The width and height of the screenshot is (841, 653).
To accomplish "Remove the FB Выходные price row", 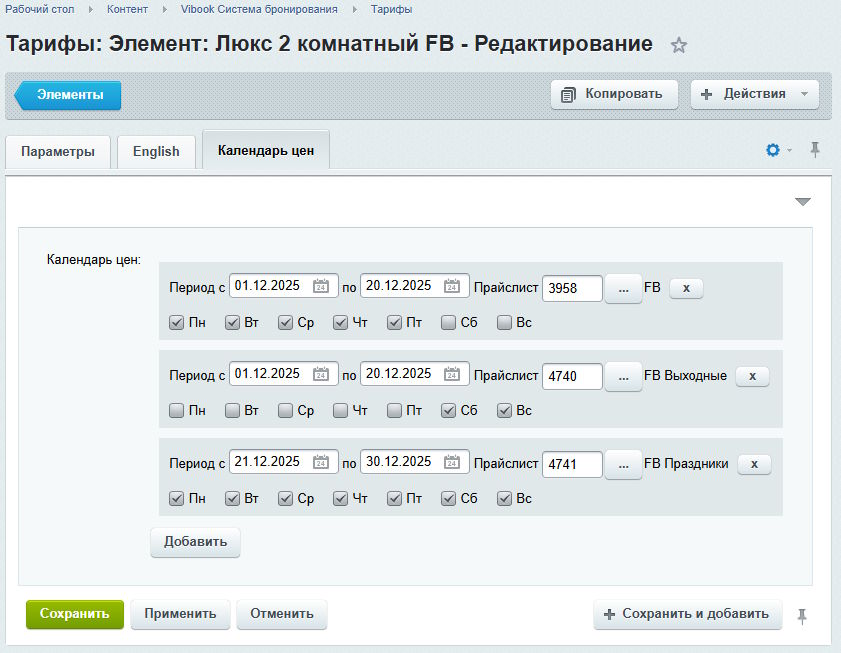I will tap(753, 376).
